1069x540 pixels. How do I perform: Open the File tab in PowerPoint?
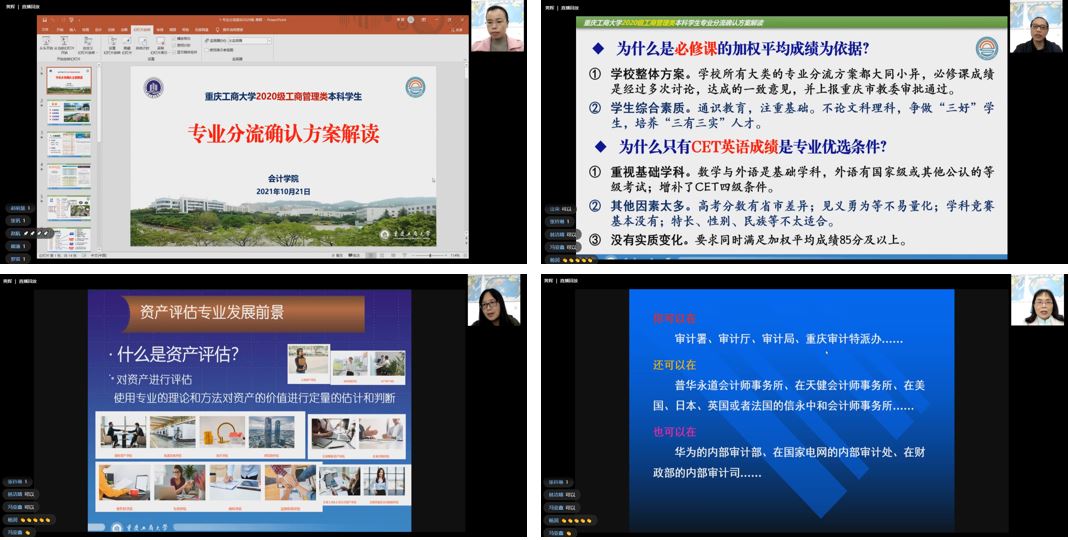[44, 30]
